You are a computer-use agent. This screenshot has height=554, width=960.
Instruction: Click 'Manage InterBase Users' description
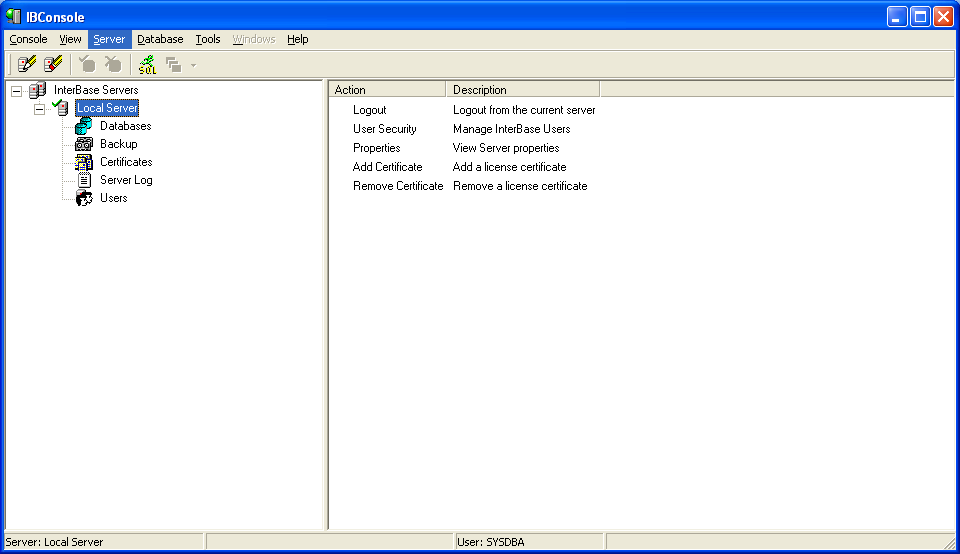(512, 129)
